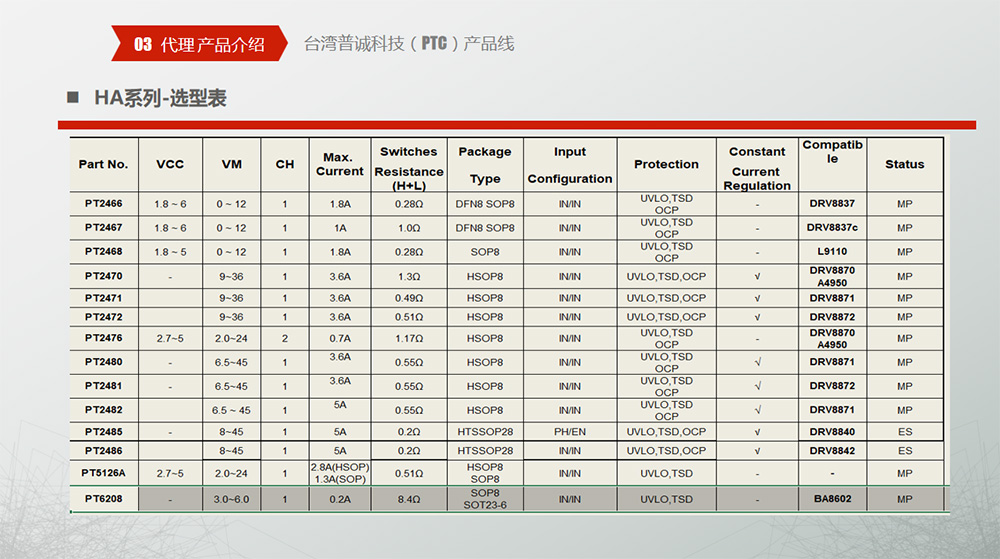Select the 2.8A(HSOP) 1.3A(SOP) current cell
This screenshot has height=559, width=1000.
(340, 473)
